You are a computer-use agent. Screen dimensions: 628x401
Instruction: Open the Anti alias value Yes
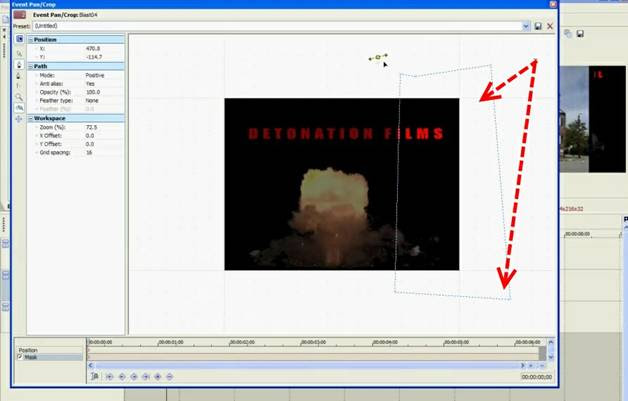[x=91, y=84]
